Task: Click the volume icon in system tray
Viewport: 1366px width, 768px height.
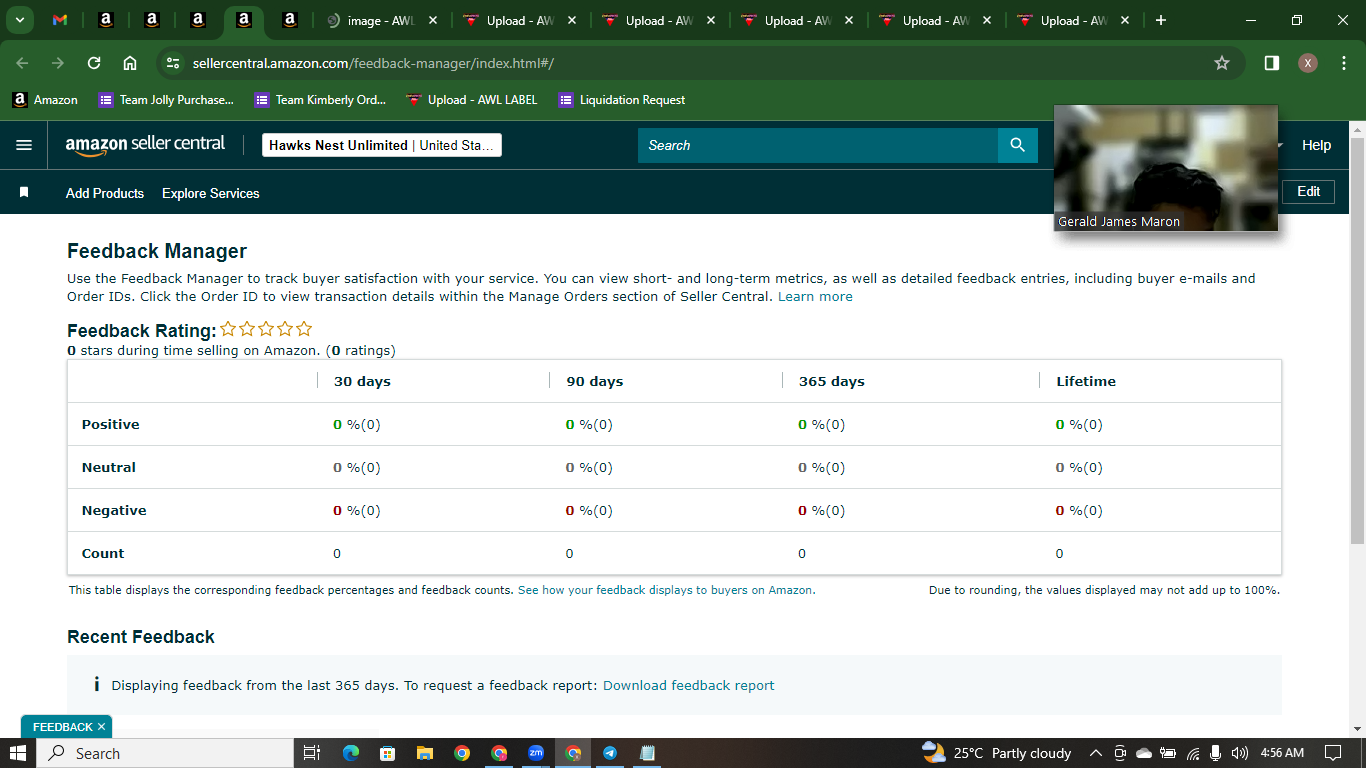Action: [1240, 753]
